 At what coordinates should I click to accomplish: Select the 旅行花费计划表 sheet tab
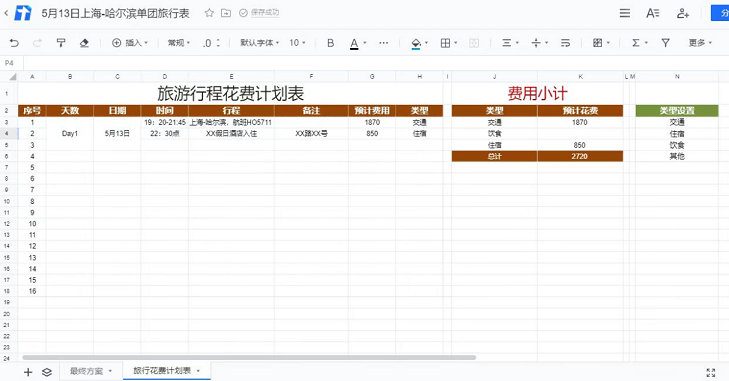[162, 370]
